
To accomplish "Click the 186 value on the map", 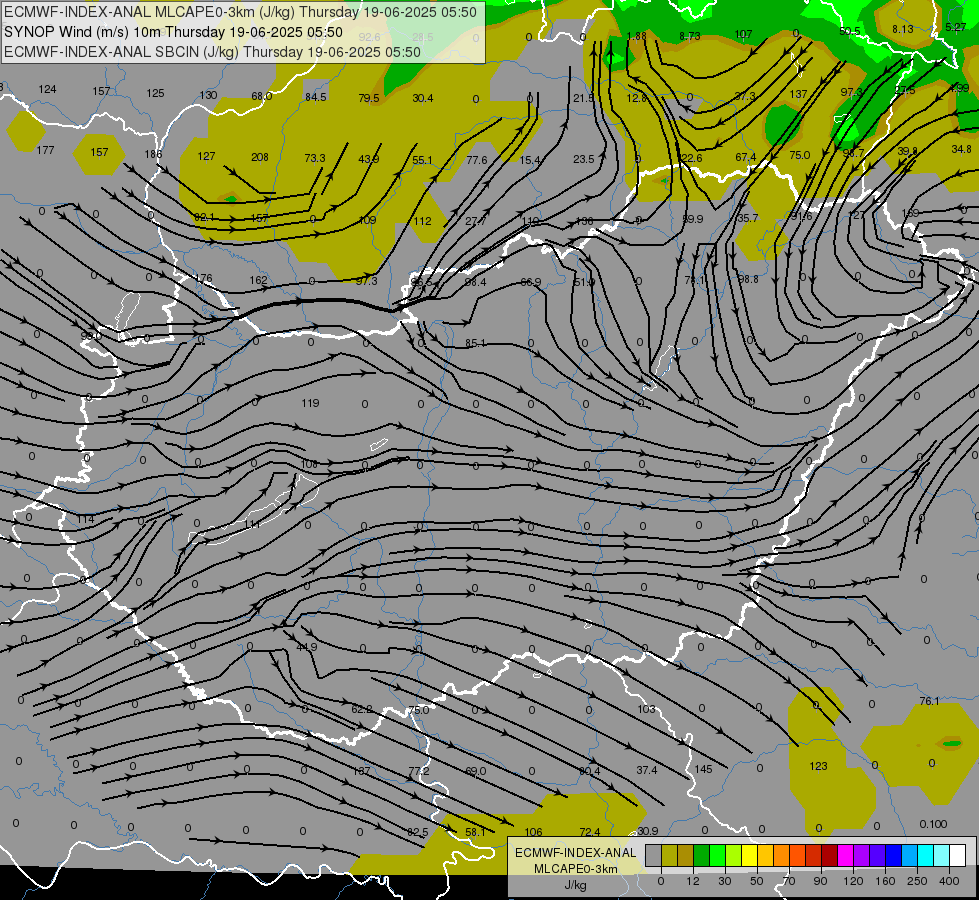I will (x=153, y=154).
